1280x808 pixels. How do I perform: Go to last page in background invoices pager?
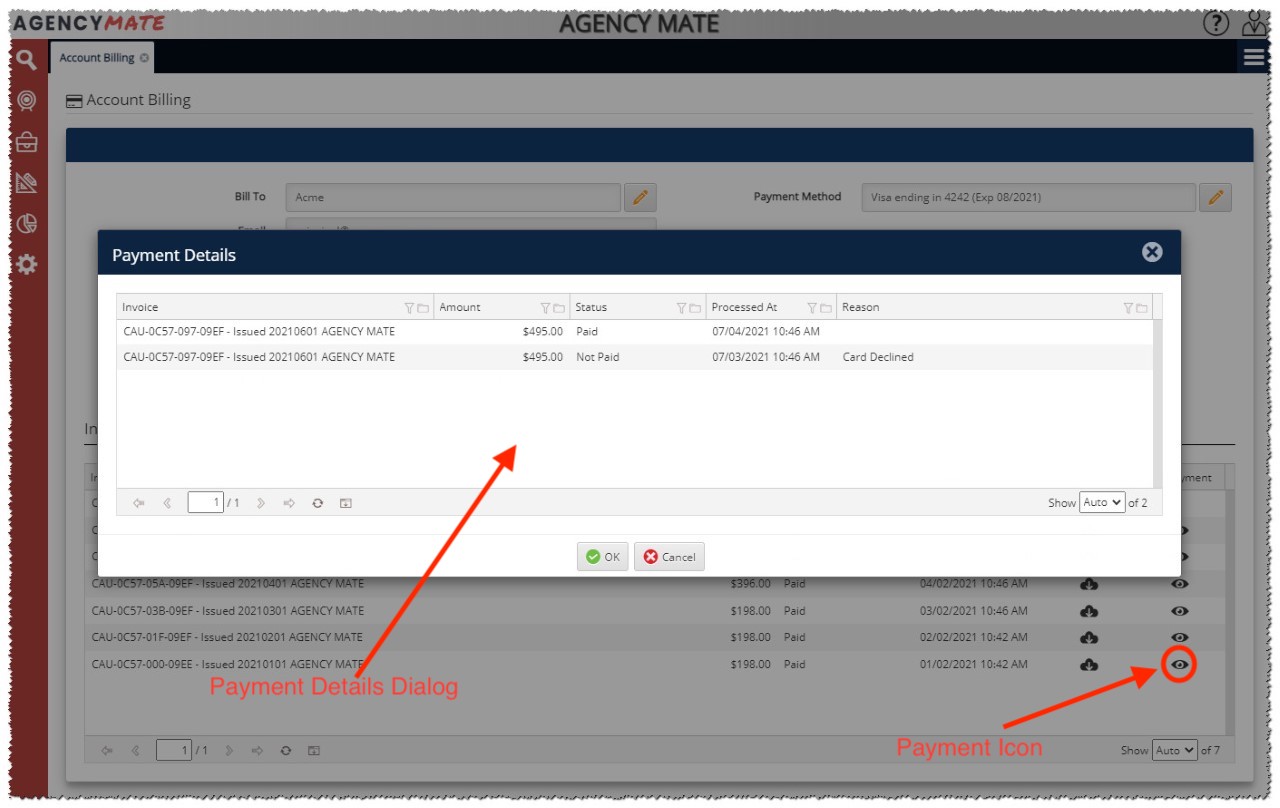[258, 750]
